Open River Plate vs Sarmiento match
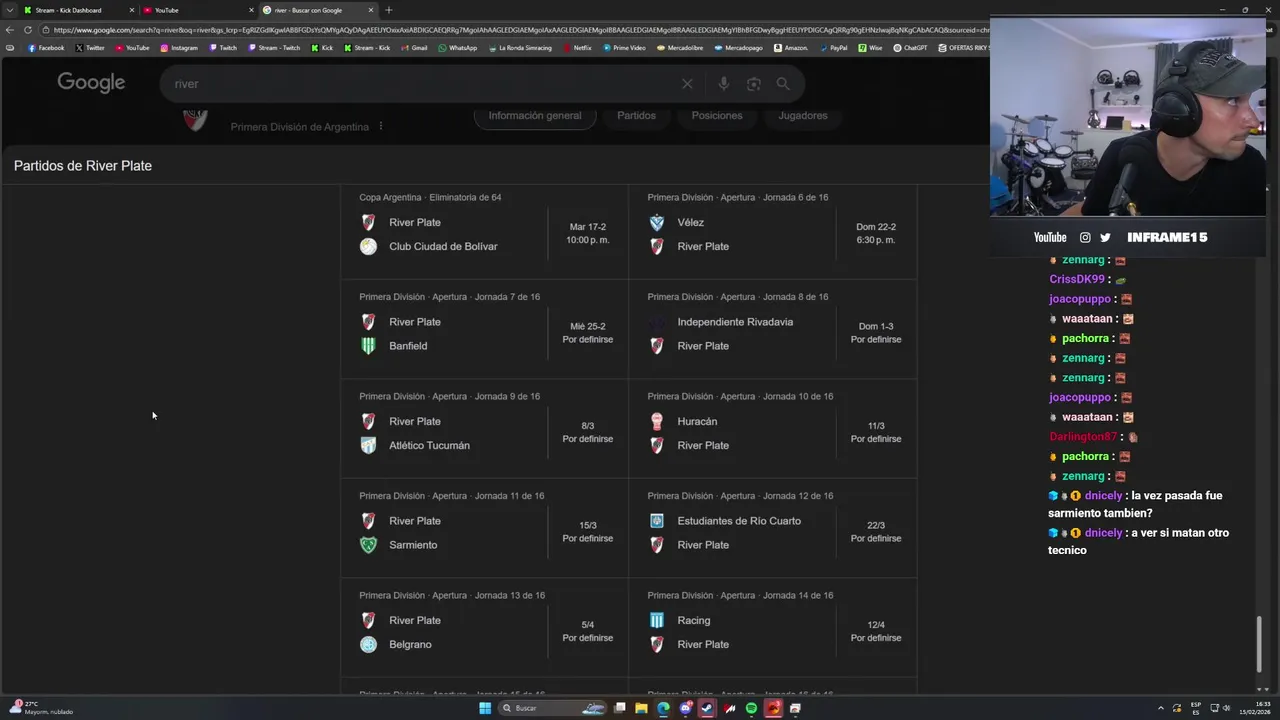 (x=484, y=528)
